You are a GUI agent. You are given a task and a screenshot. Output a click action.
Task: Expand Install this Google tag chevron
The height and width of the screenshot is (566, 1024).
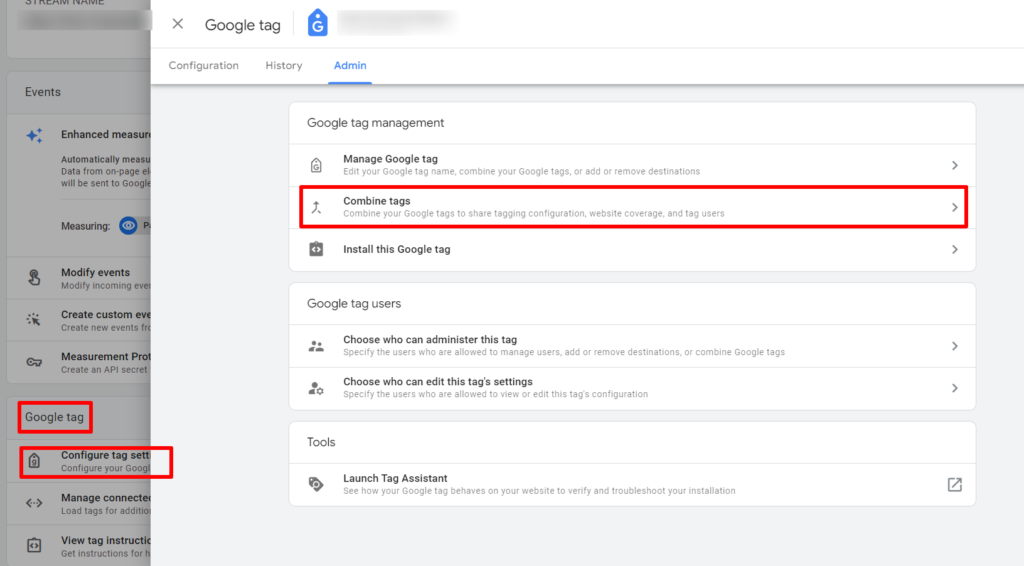955,249
